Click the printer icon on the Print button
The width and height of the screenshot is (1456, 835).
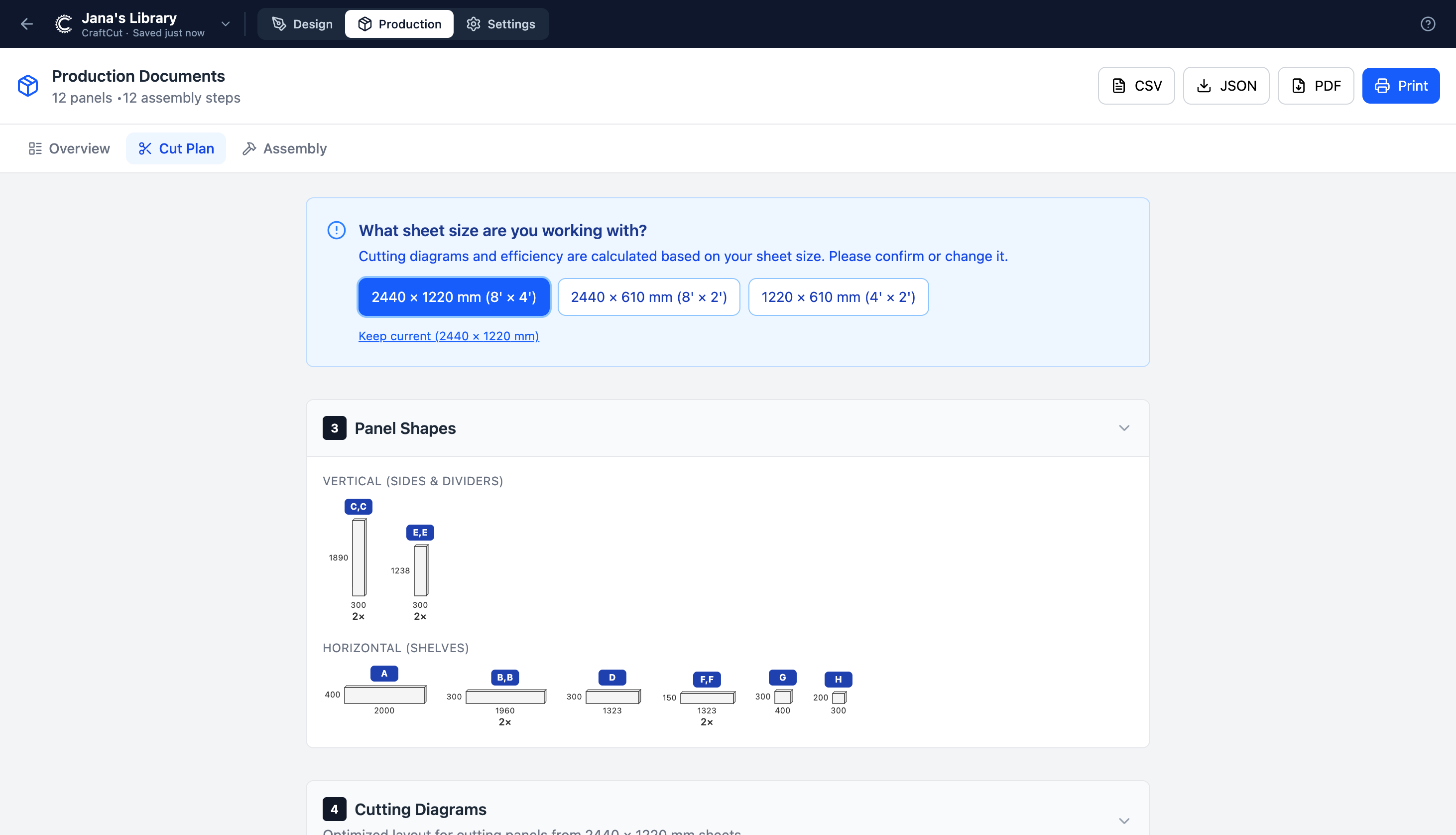tap(1383, 85)
